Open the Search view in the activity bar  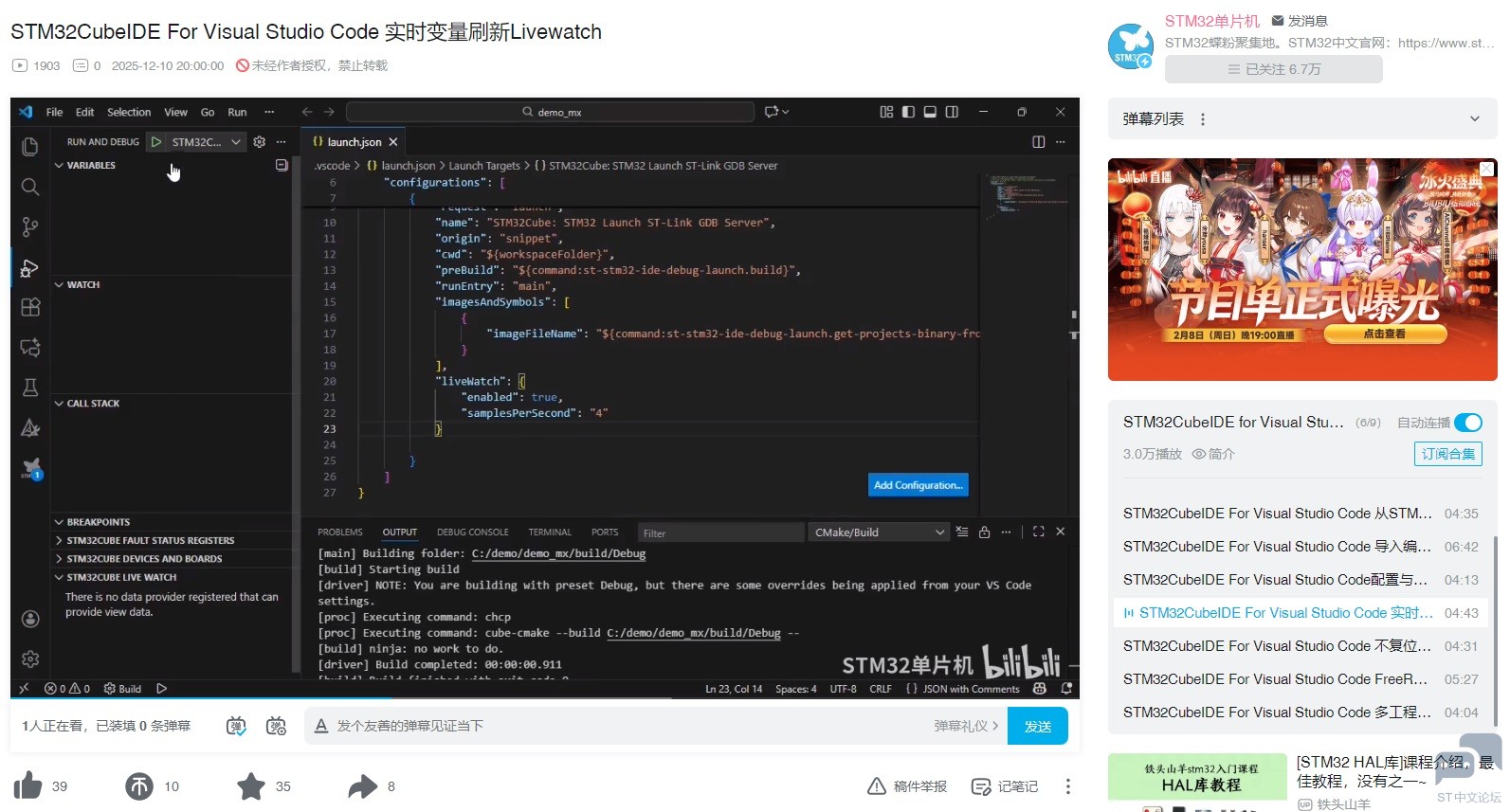coord(30,187)
